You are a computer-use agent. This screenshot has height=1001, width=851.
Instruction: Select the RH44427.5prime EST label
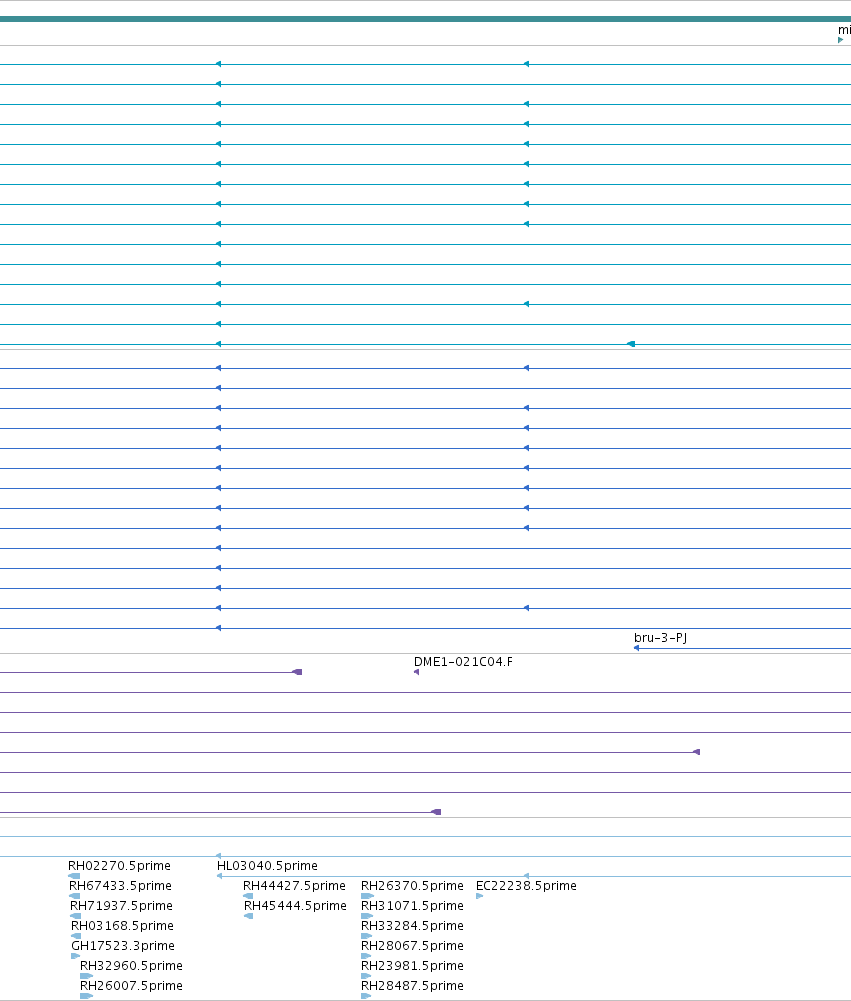(294, 885)
